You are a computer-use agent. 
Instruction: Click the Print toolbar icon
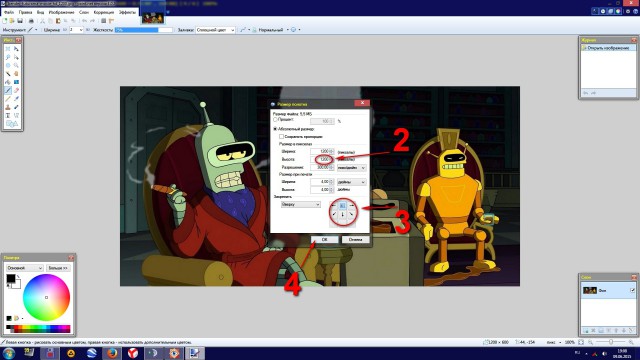31,21
